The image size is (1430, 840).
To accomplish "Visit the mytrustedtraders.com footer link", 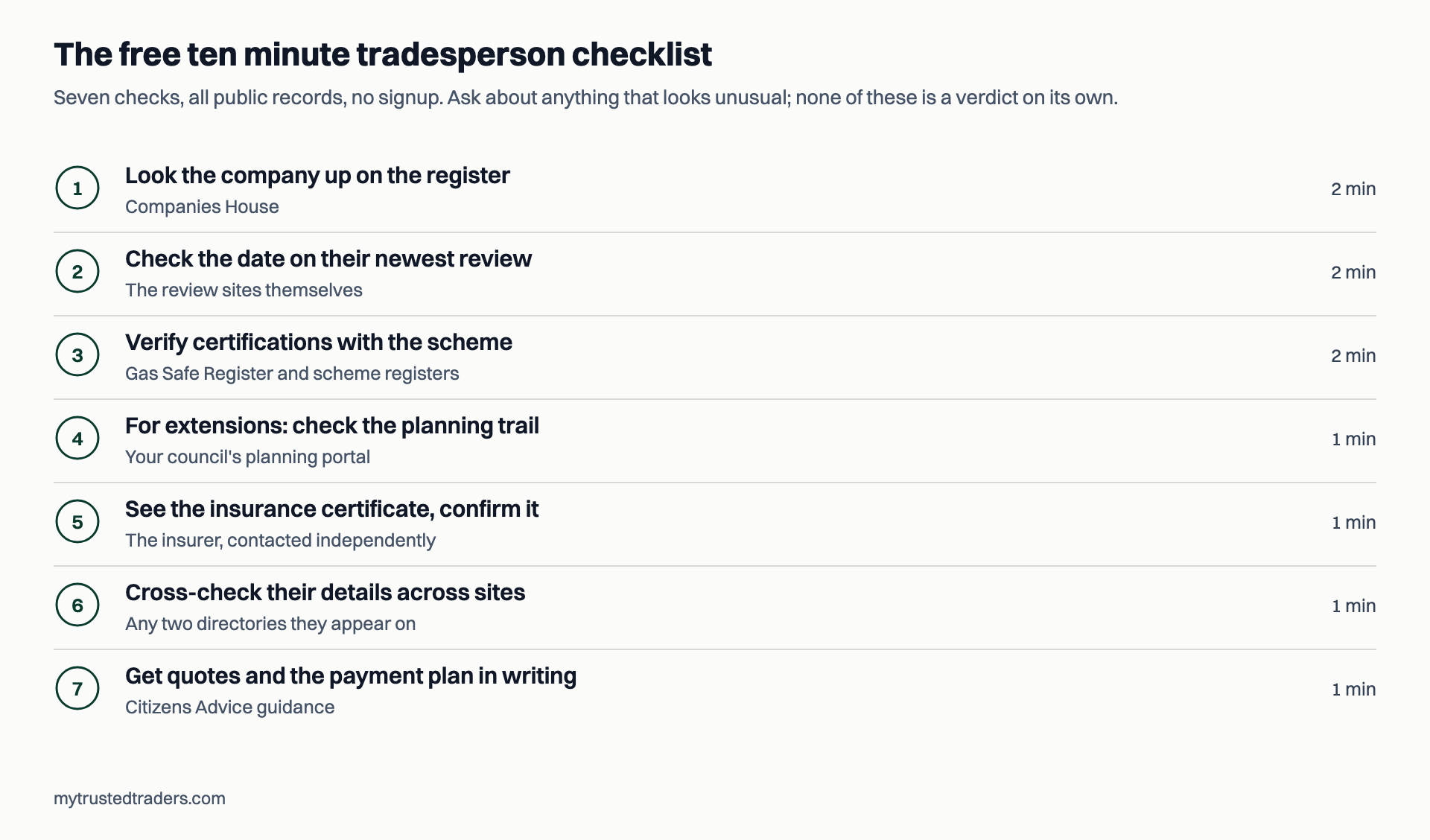I will coord(139,798).
